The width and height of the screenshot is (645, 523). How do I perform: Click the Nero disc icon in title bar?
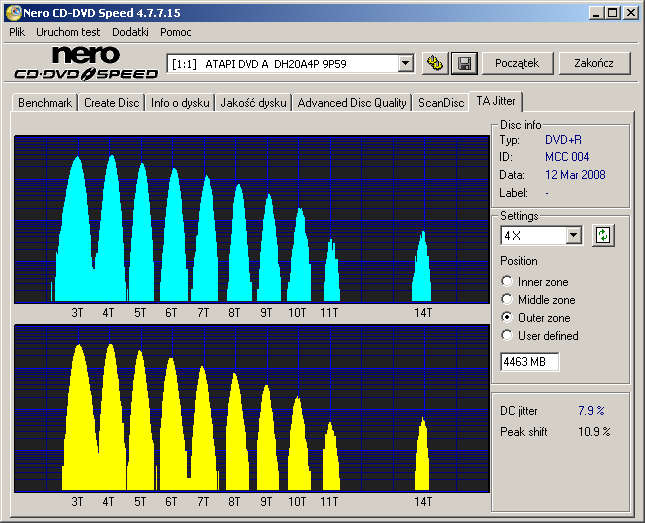tap(13, 13)
